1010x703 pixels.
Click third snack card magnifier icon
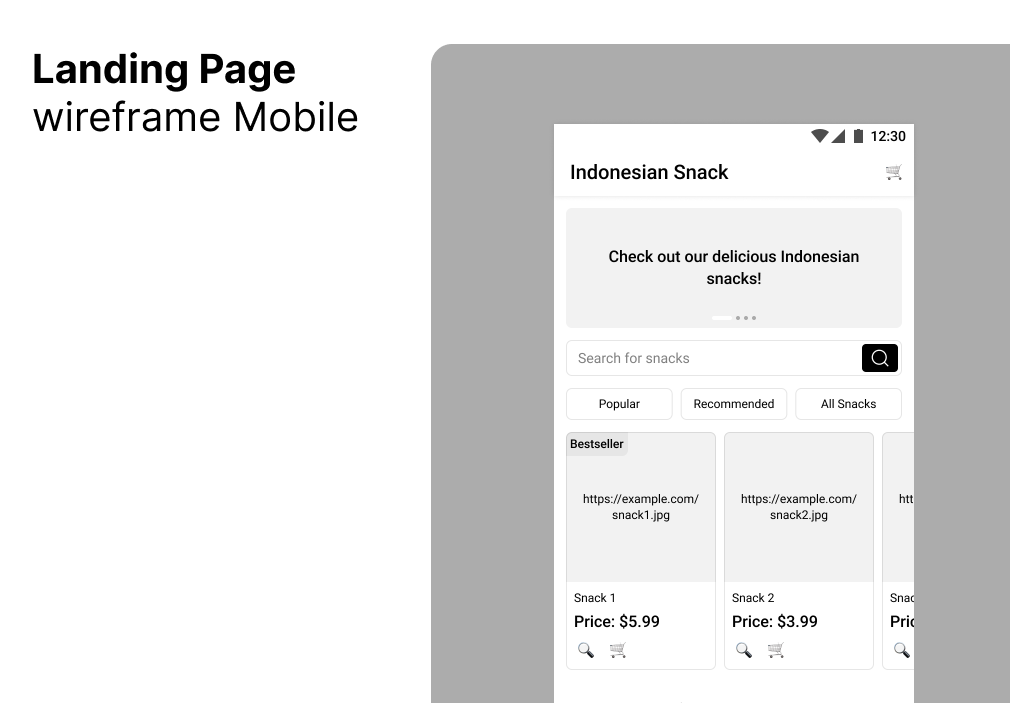[x=902, y=650]
